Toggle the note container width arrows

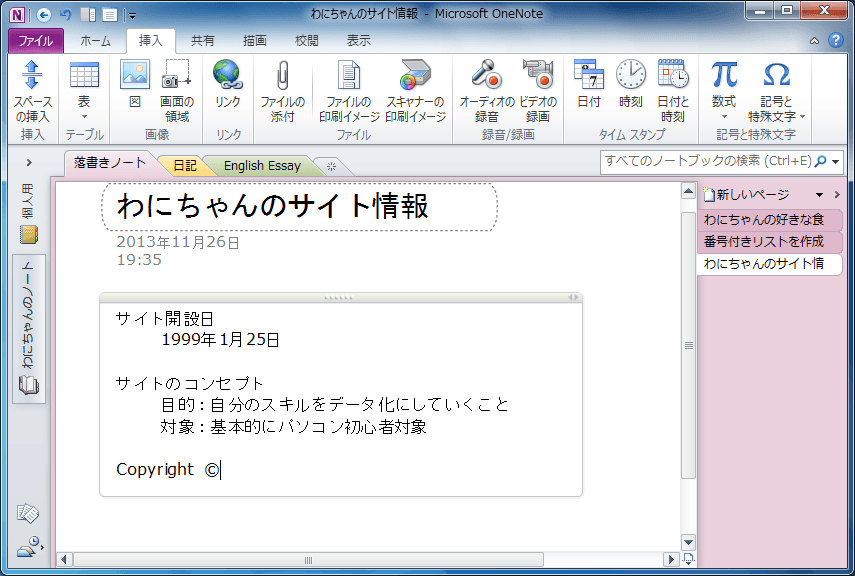tap(573, 297)
